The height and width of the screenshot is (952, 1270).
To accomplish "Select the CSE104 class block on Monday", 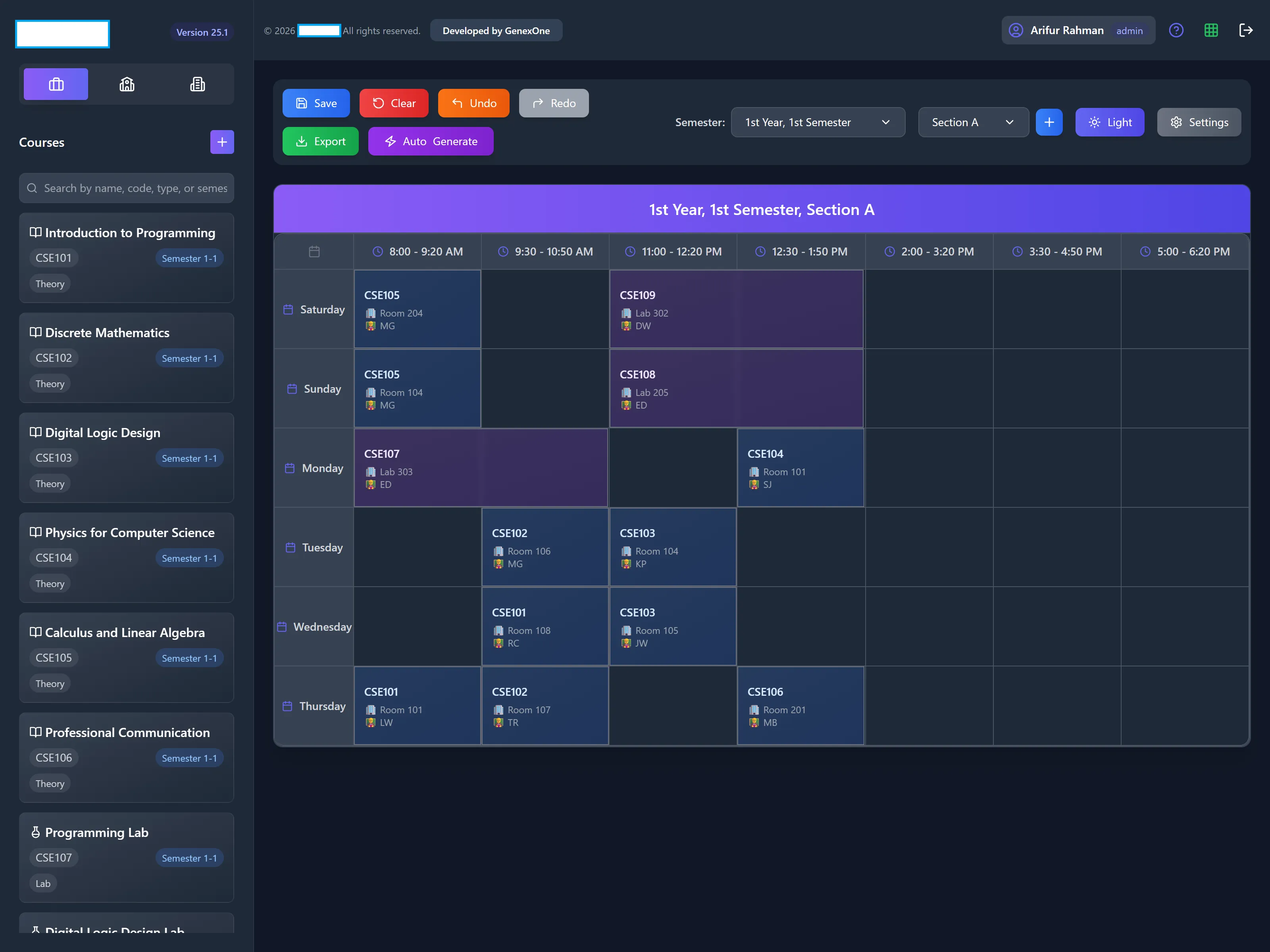I will 800,467.
